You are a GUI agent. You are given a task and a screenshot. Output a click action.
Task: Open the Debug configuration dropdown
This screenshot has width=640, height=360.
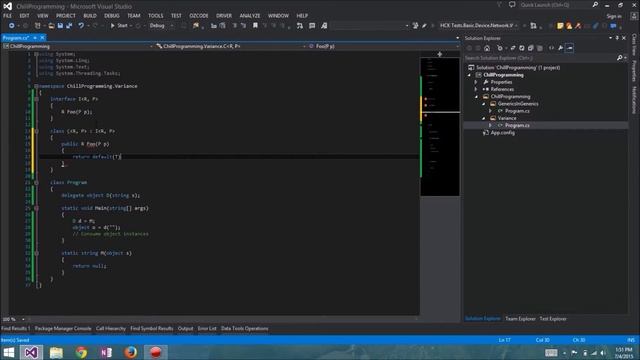coord(162,26)
